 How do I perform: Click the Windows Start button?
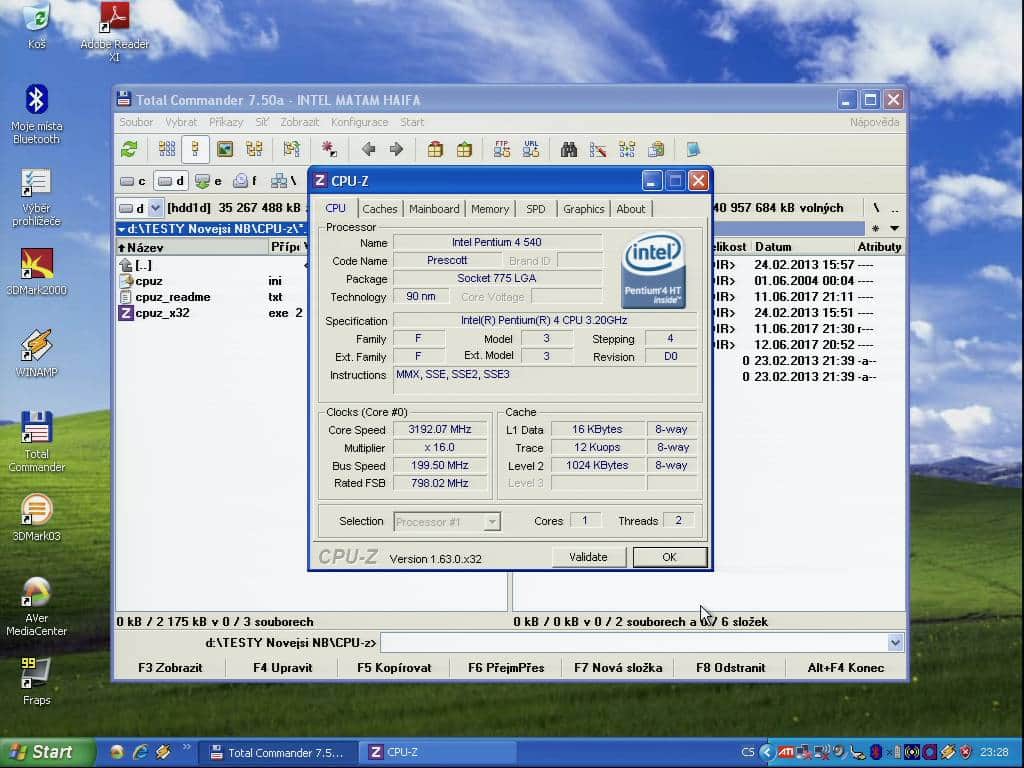click(46, 752)
